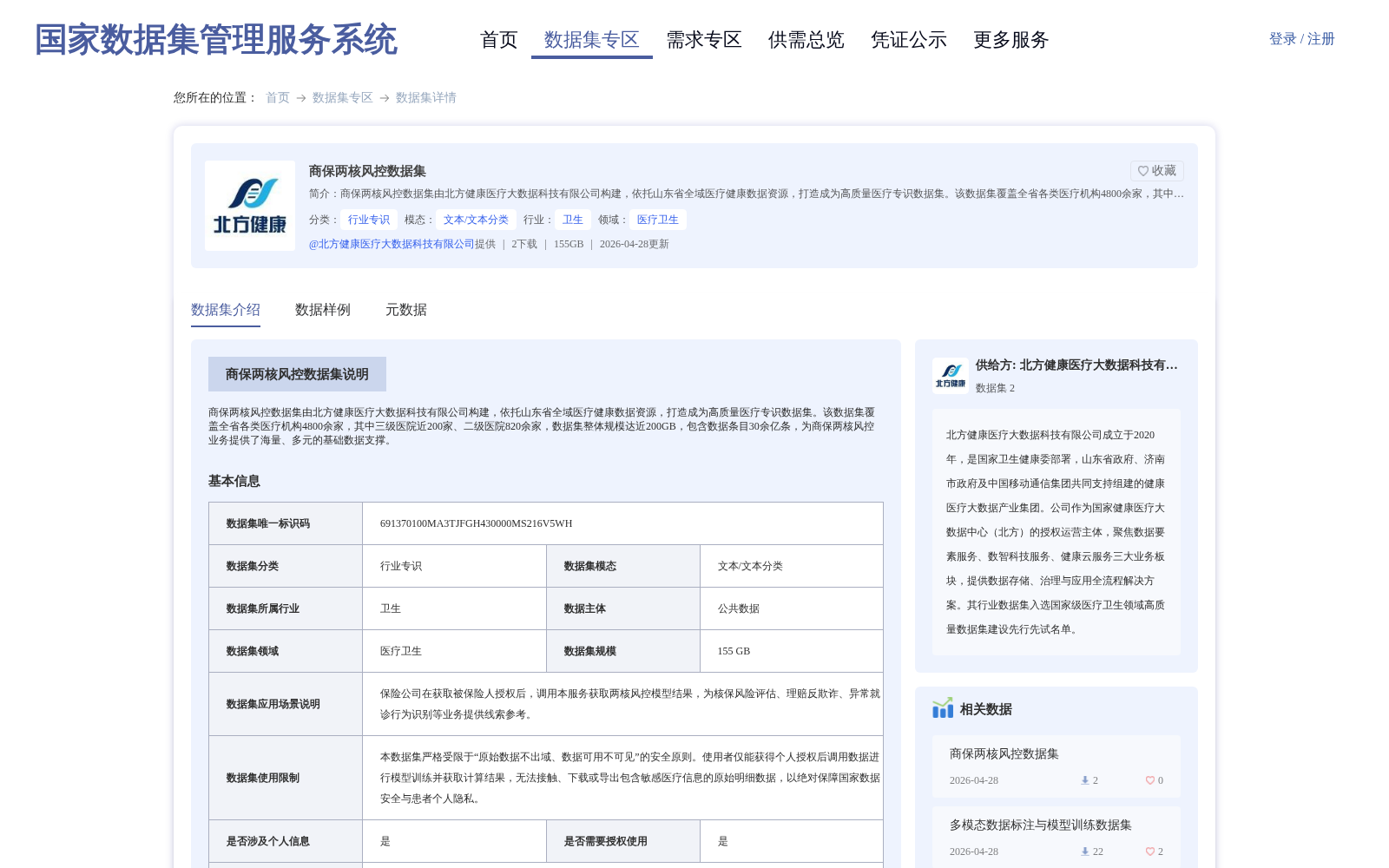
Task: Click heart icon for 商保两核风控数据集 card
Action: point(1149,780)
